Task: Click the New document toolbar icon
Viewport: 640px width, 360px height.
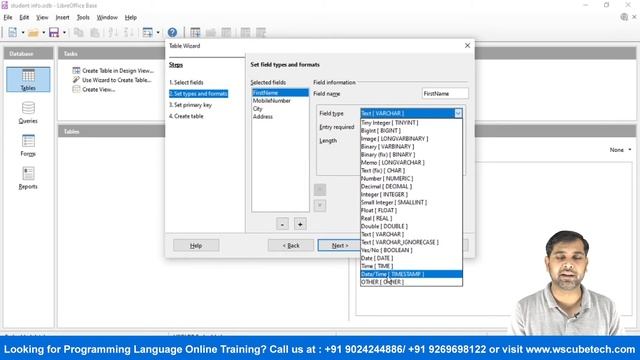Action: pos(13,32)
